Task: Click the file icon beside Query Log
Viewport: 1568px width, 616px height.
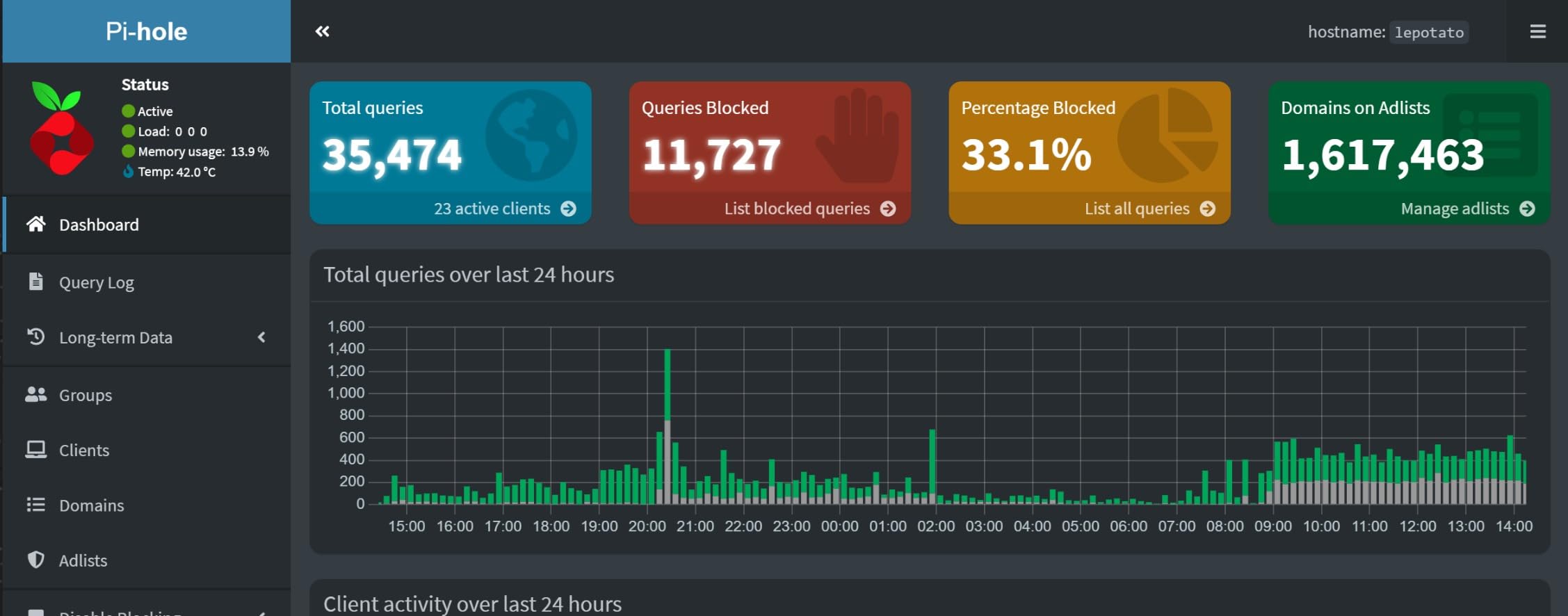Action: pos(35,282)
